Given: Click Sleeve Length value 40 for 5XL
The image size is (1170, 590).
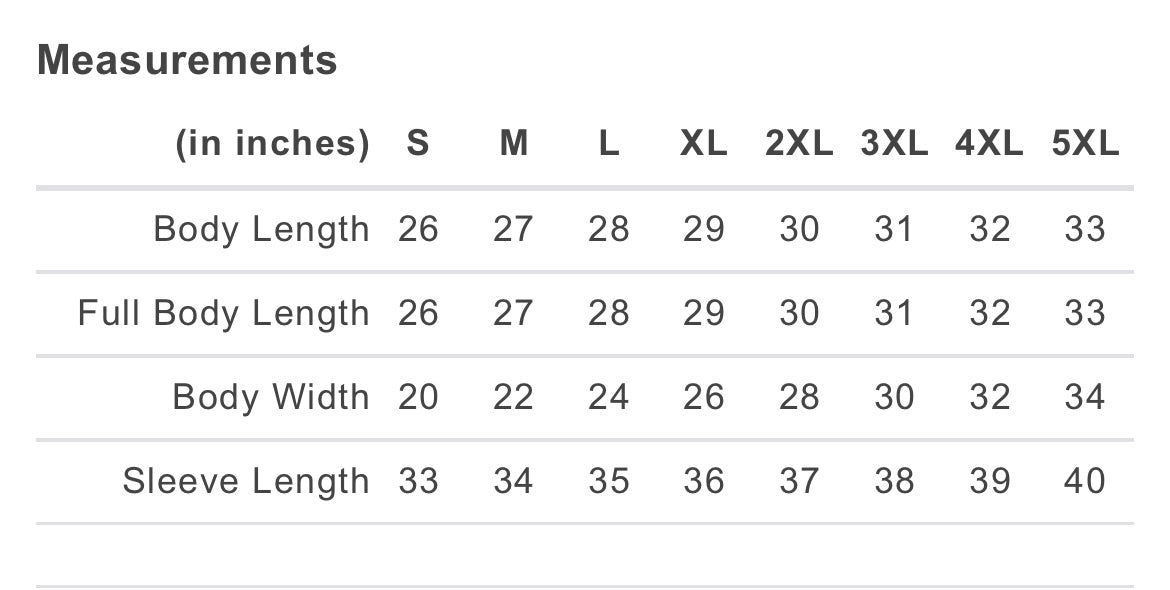Looking at the screenshot, I should (x=1085, y=481).
